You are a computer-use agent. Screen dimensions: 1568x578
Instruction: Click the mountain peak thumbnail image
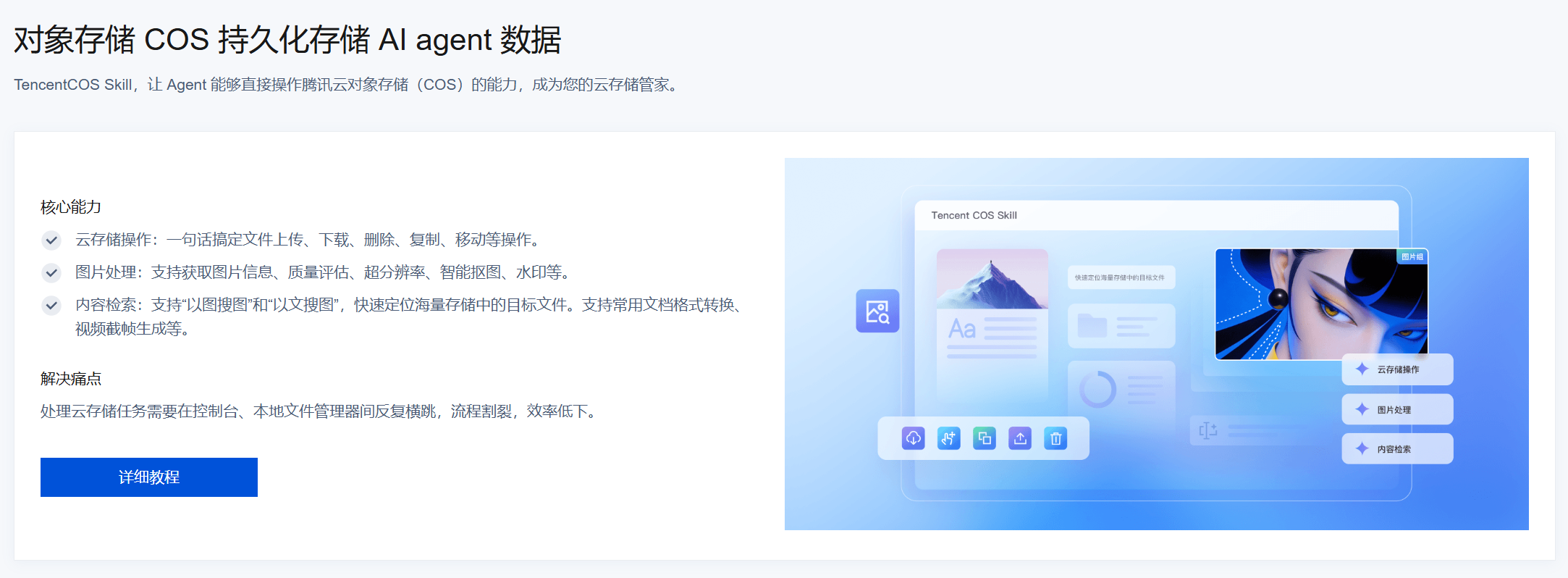(x=992, y=279)
